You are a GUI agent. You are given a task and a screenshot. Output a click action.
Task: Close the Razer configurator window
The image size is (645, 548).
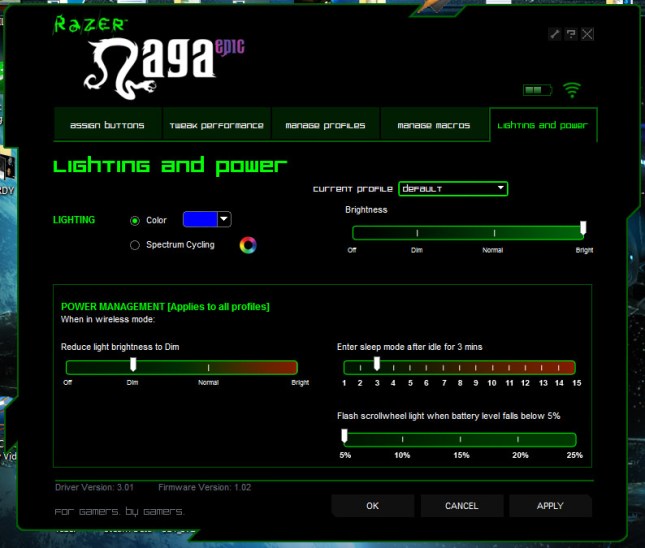[x=587, y=33]
